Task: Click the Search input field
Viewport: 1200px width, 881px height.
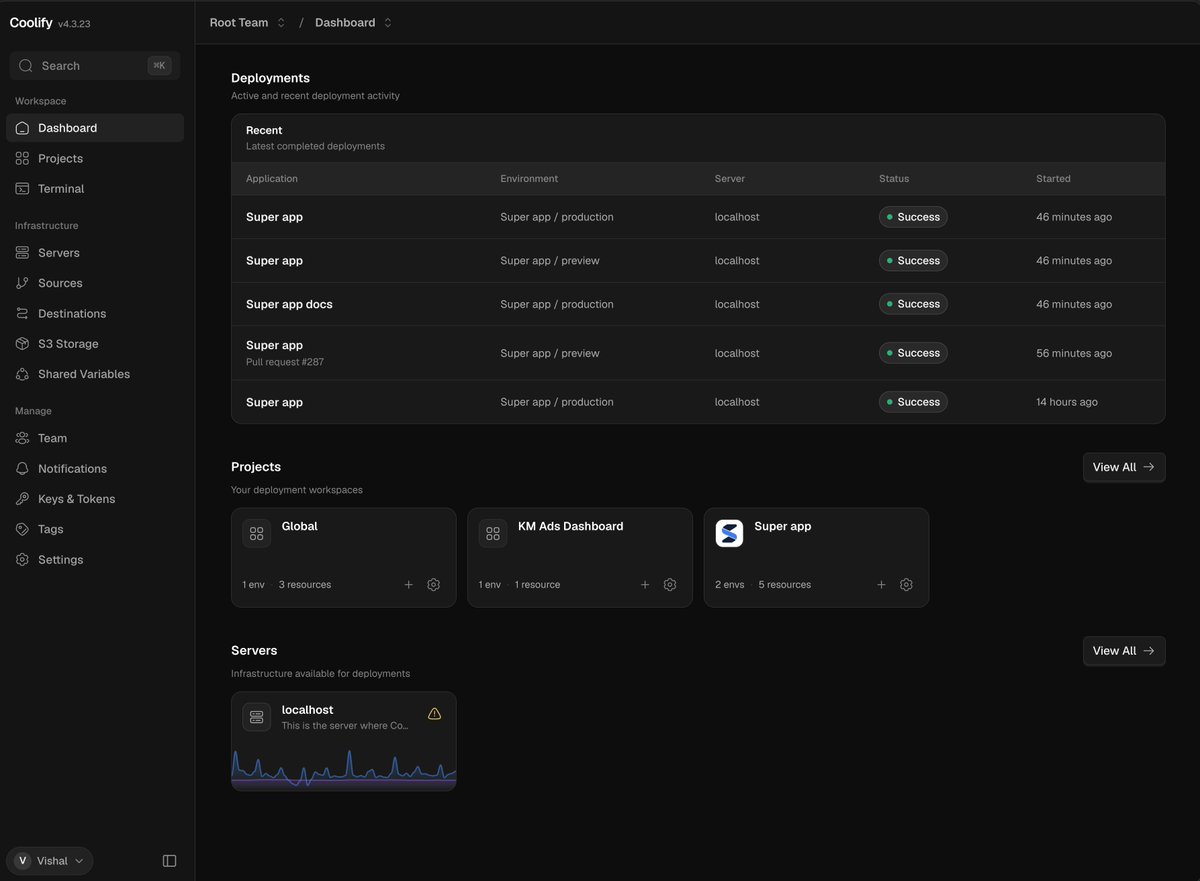Action: click(x=95, y=66)
